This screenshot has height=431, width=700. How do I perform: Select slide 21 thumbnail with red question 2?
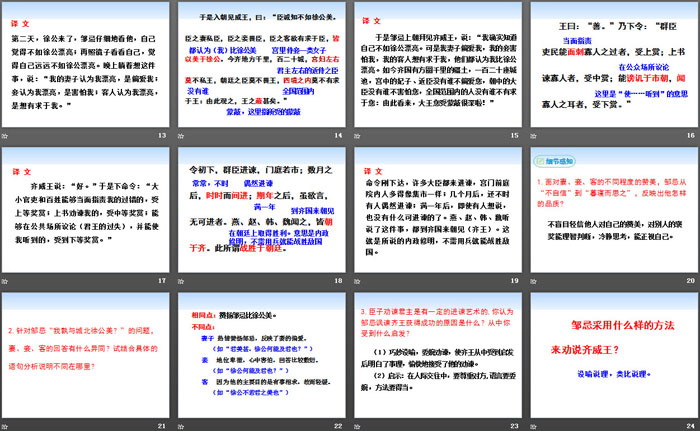[85, 355]
